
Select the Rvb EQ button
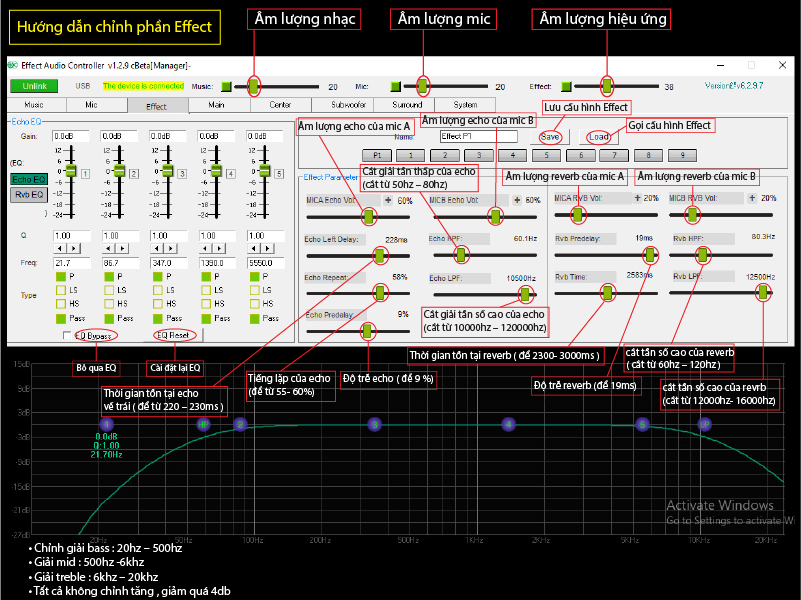coord(29,195)
